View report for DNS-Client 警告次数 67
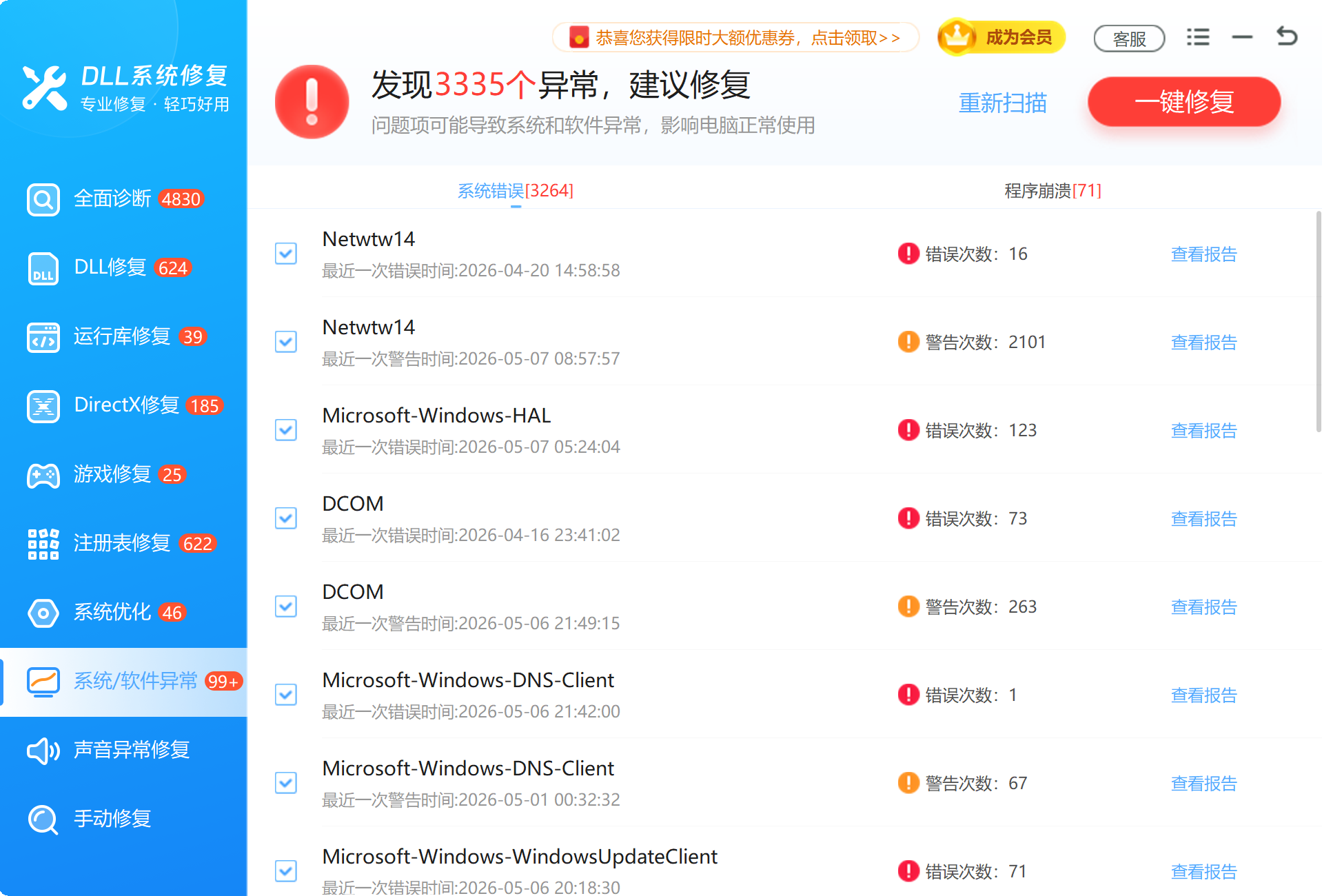The width and height of the screenshot is (1322, 896). pos(1203,784)
